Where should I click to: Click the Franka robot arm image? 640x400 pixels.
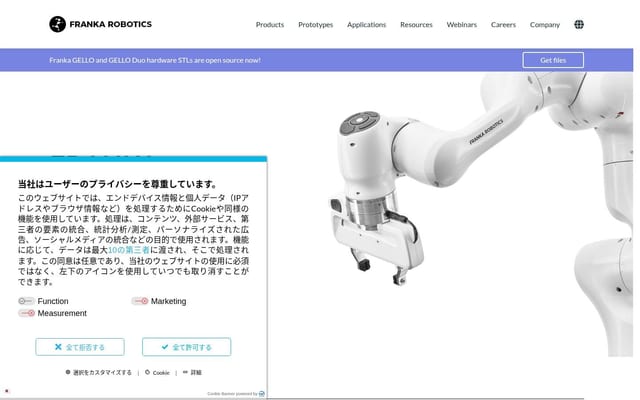click(x=482, y=212)
